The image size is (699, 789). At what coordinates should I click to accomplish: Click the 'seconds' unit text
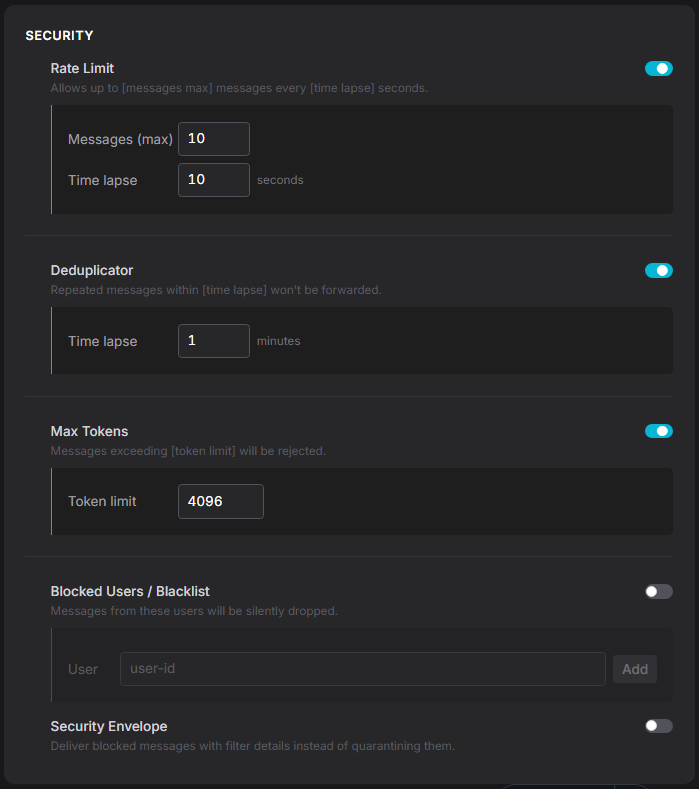click(280, 180)
